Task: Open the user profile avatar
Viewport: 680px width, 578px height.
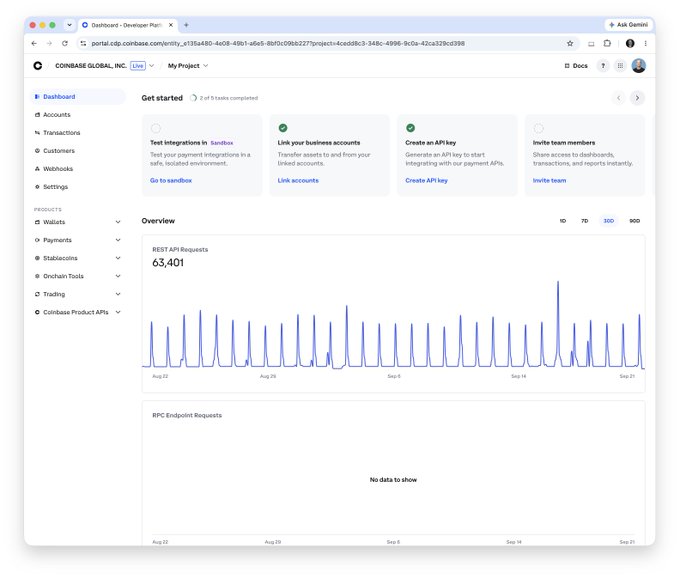Action: pos(638,66)
